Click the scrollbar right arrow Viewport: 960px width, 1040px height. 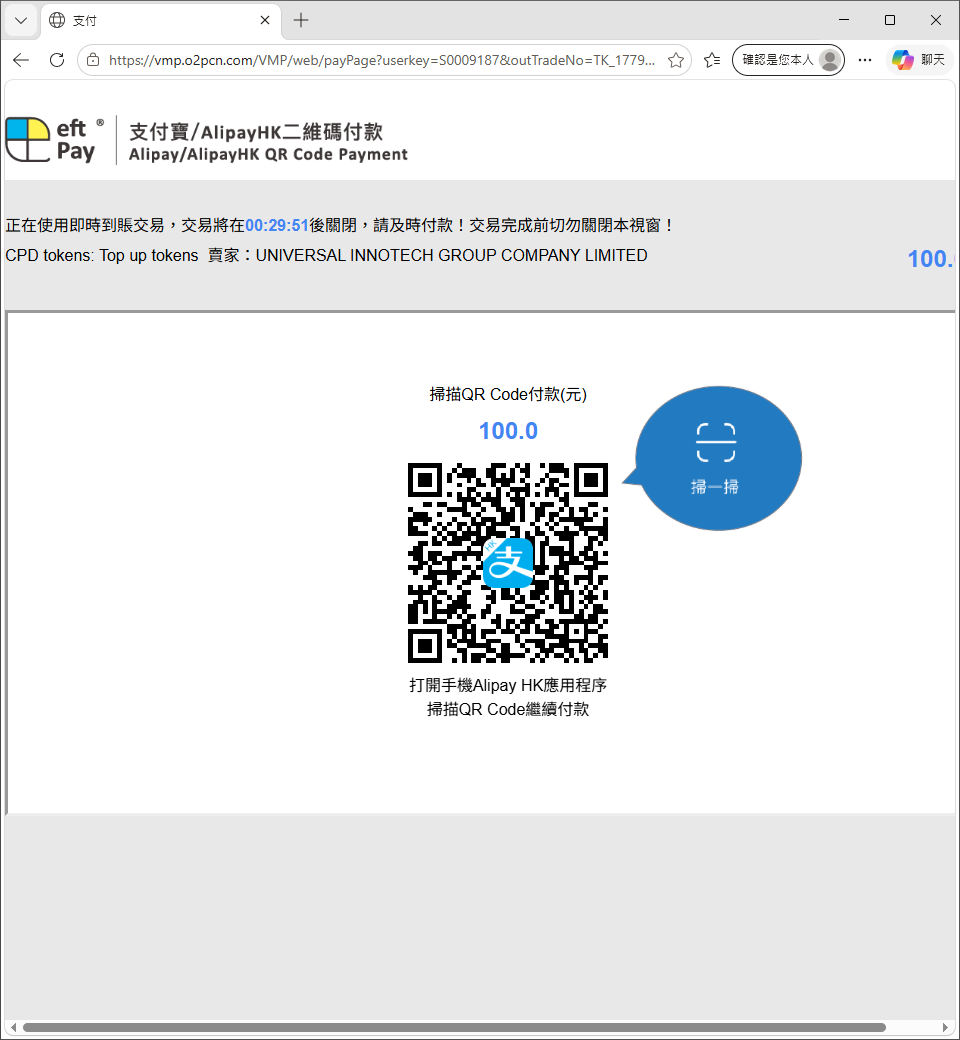pyautogui.click(x=945, y=1027)
